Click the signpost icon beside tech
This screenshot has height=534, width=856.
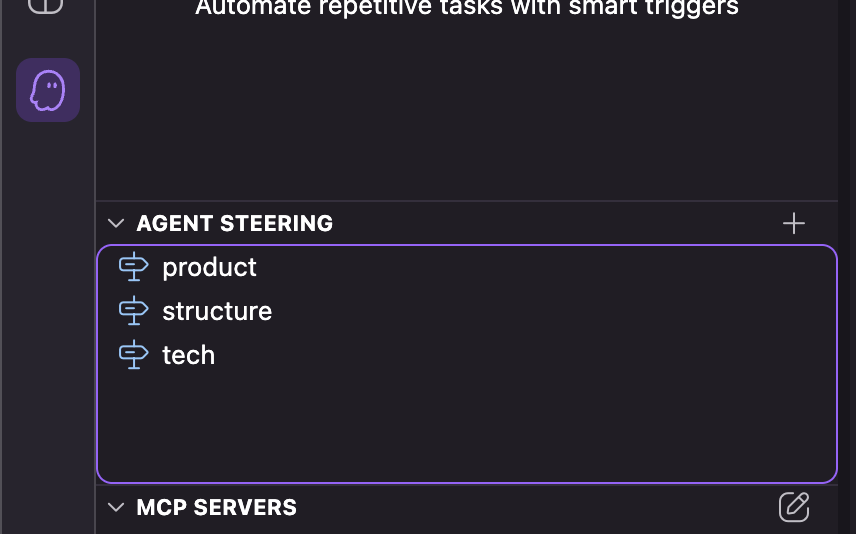133,355
